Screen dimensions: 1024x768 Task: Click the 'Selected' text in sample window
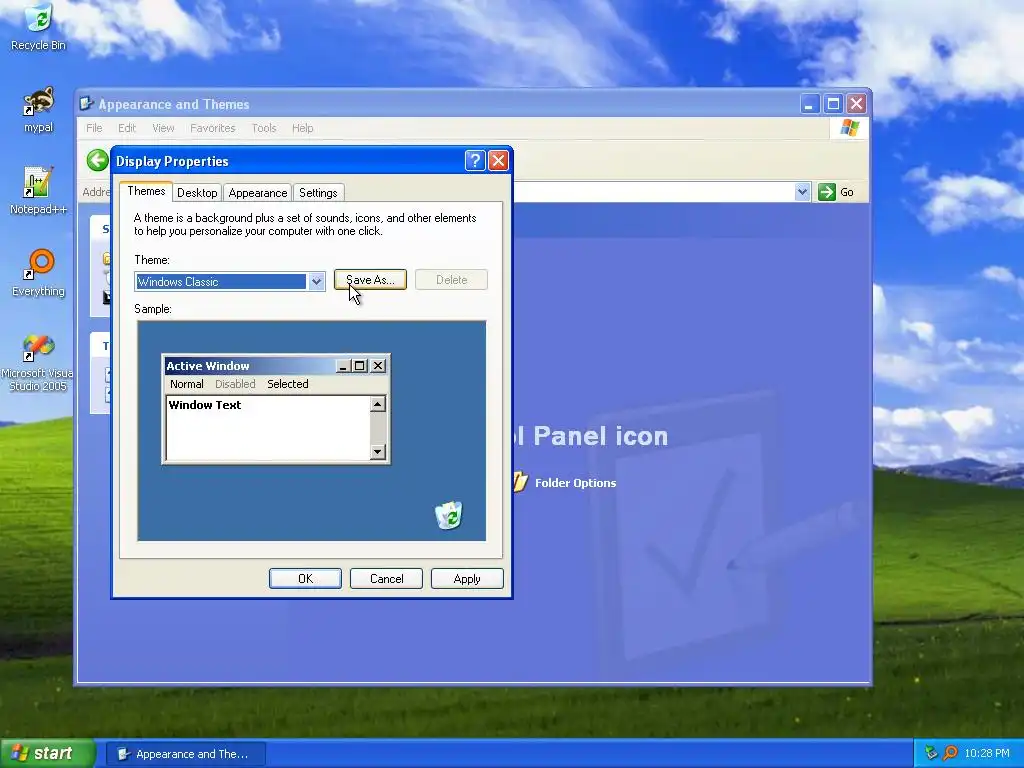point(287,384)
